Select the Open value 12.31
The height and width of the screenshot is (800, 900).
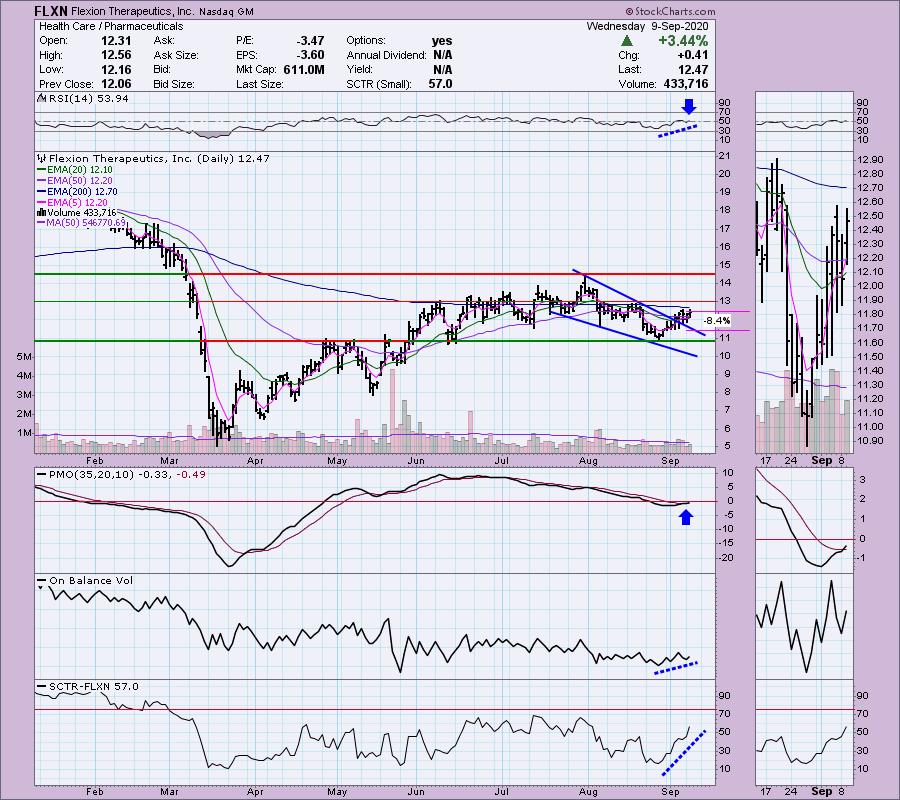(116, 41)
